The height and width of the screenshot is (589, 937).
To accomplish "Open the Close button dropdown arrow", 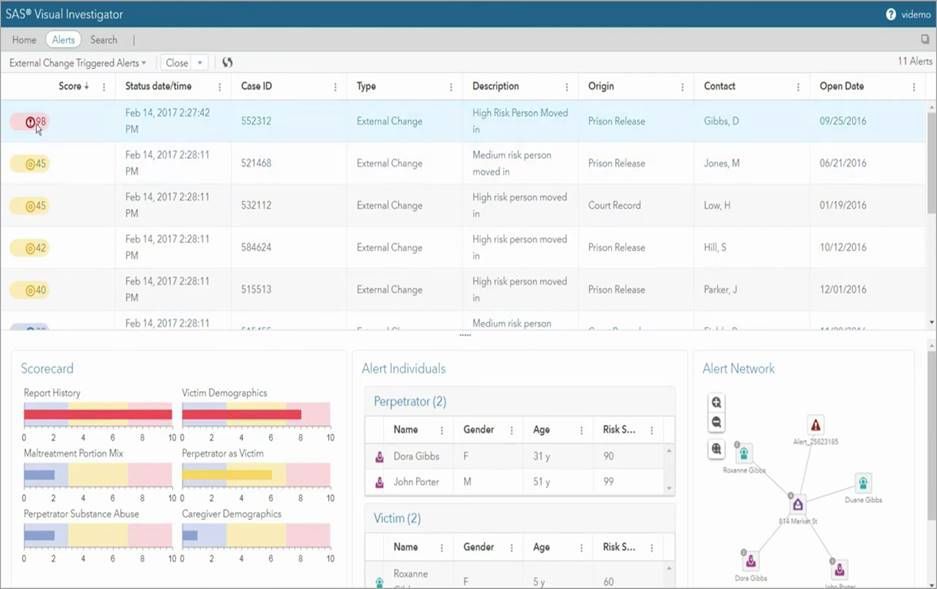I will [x=200, y=63].
